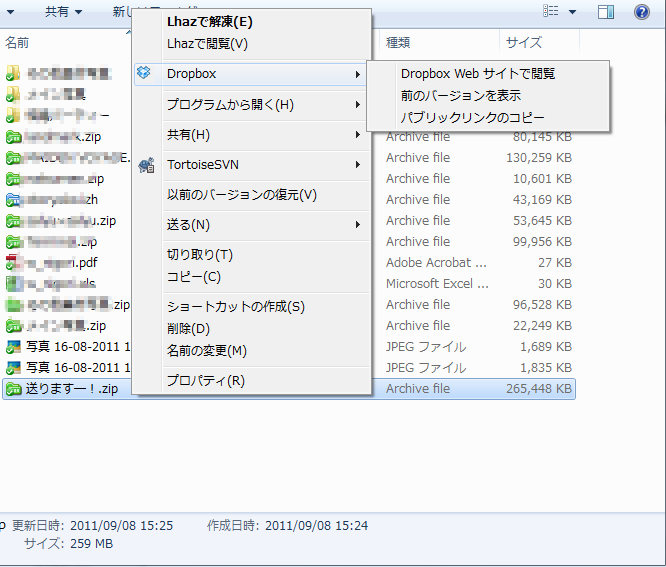Open view options dropdown arrow
The width and height of the screenshot is (666, 567).
pos(573,12)
